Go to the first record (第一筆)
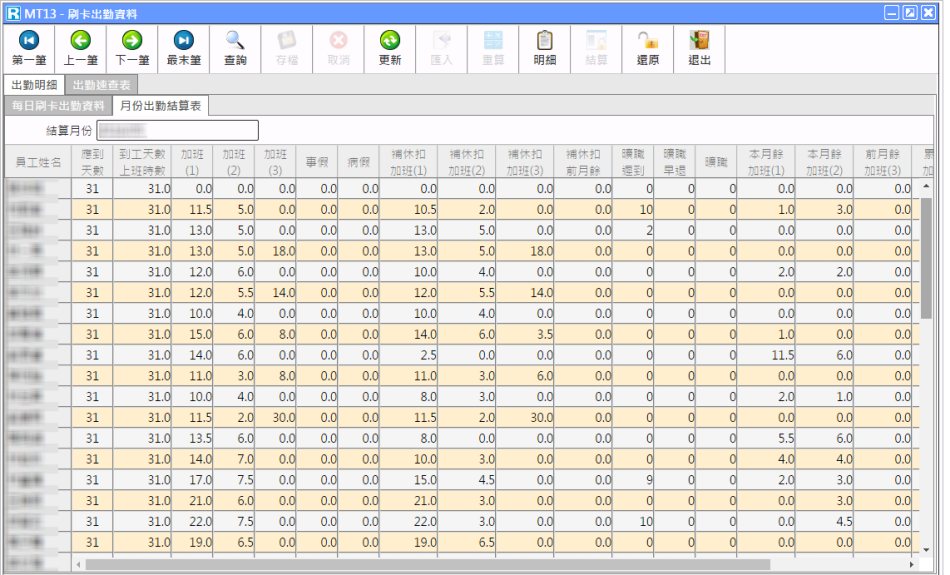This screenshot has height=575, width=950. click(x=29, y=48)
